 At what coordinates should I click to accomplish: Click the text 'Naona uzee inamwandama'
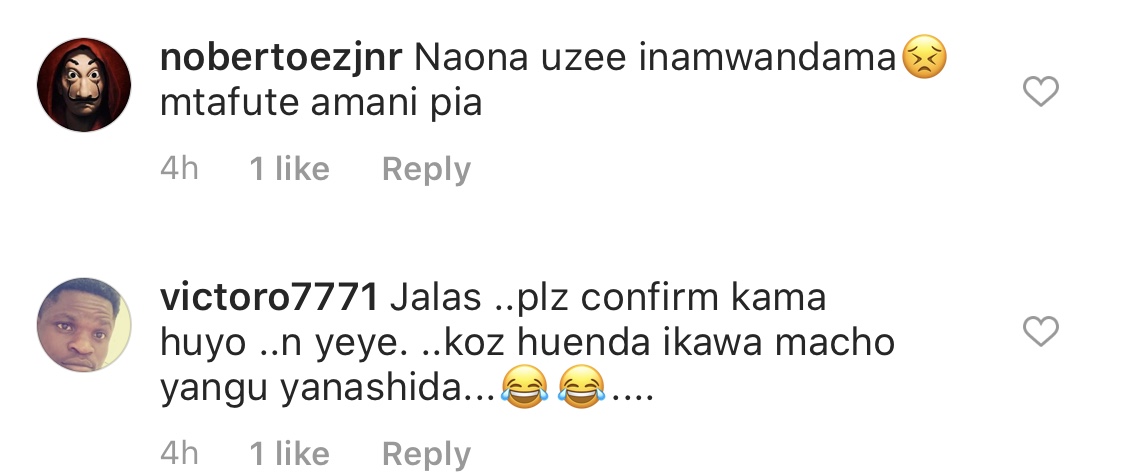click(655, 58)
